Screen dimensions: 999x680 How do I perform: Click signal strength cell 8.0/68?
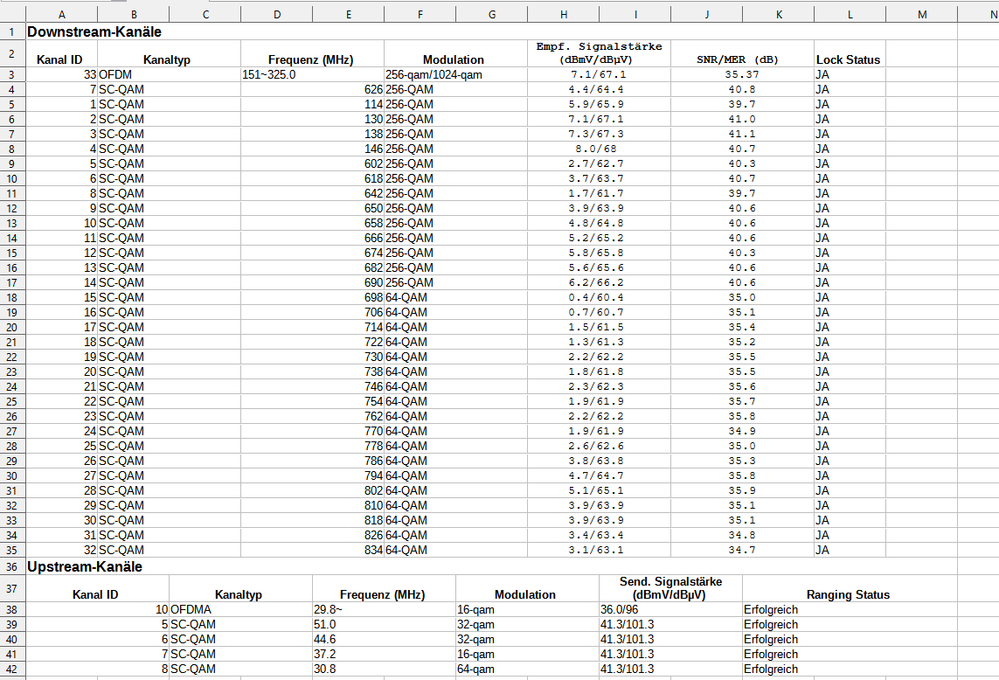coord(599,149)
